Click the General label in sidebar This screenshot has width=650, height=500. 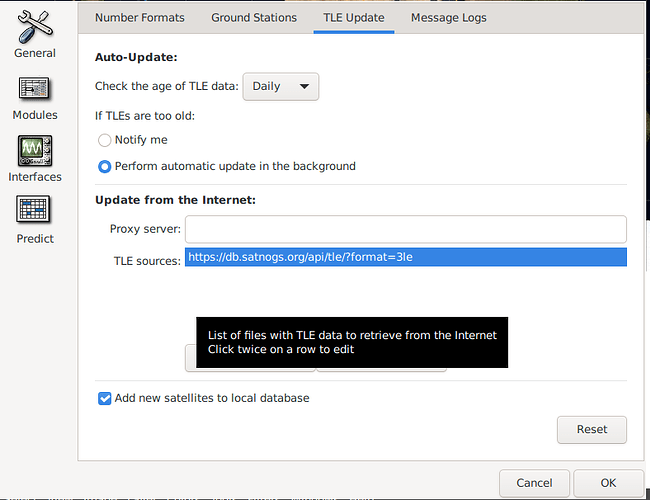pyautogui.click(x=35, y=53)
